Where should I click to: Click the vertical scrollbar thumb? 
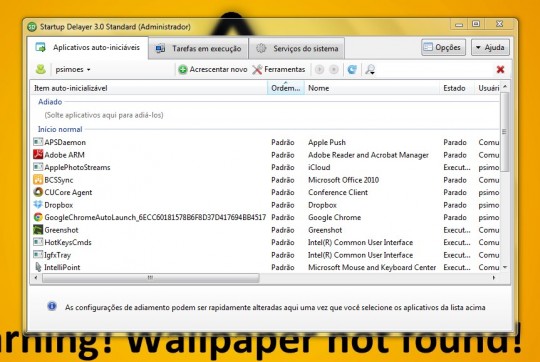(x=505, y=132)
